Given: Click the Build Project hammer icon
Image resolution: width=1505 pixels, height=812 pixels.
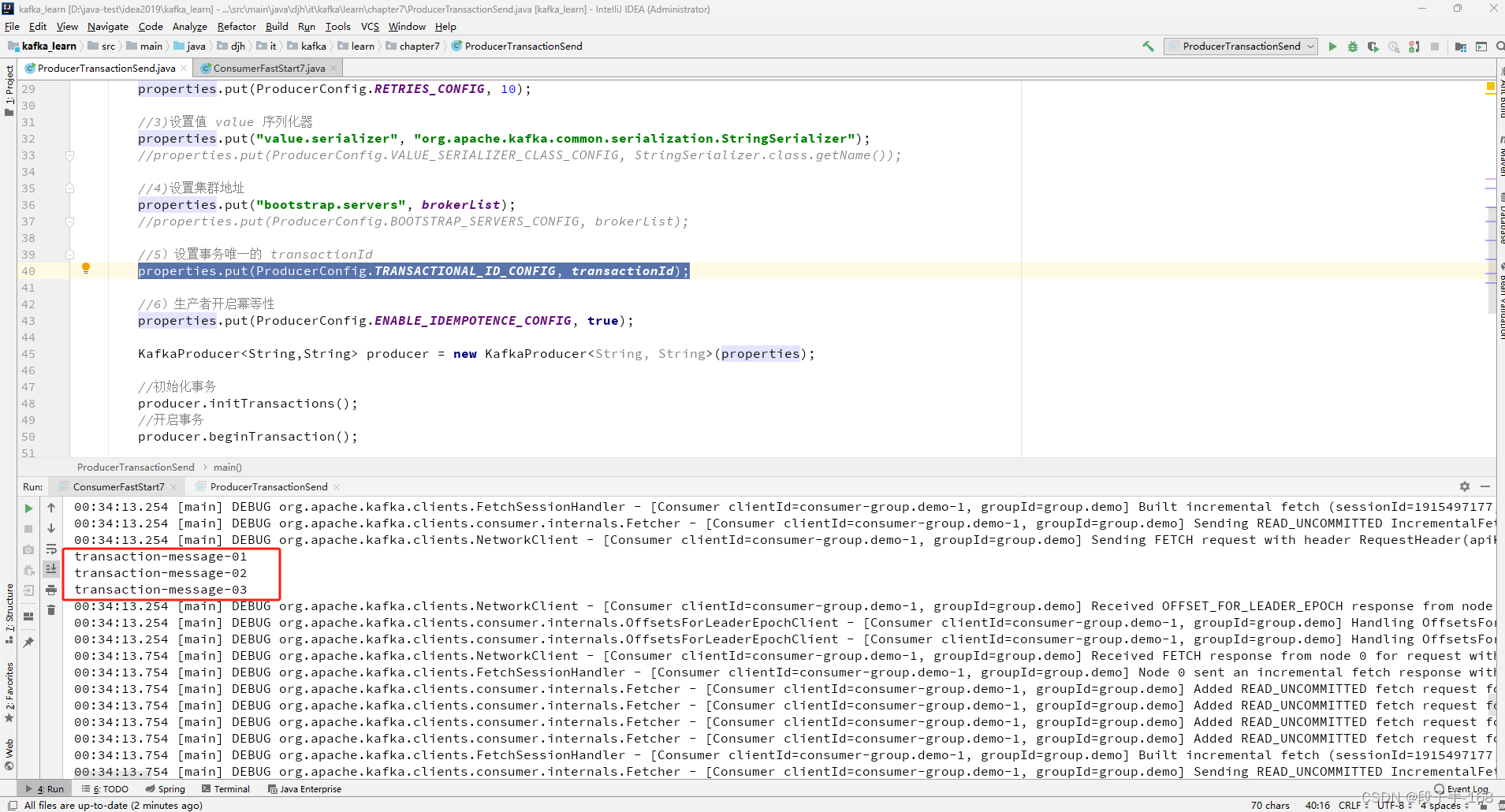Looking at the screenshot, I should [1148, 47].
